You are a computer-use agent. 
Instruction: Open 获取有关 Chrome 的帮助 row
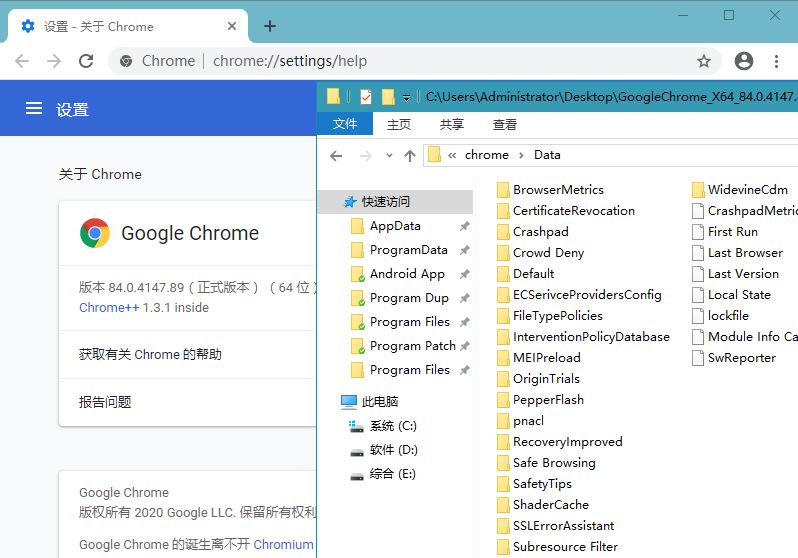tap(188, 354)
